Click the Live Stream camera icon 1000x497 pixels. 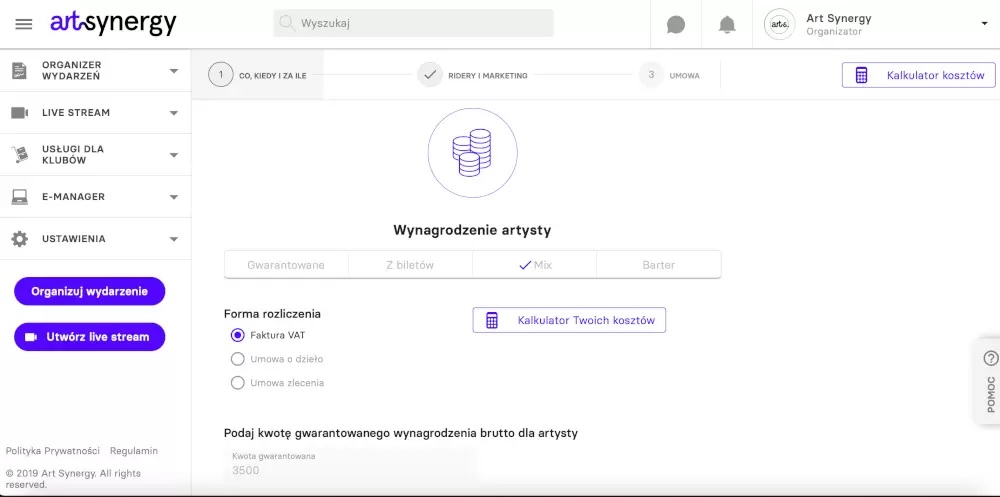19,113
